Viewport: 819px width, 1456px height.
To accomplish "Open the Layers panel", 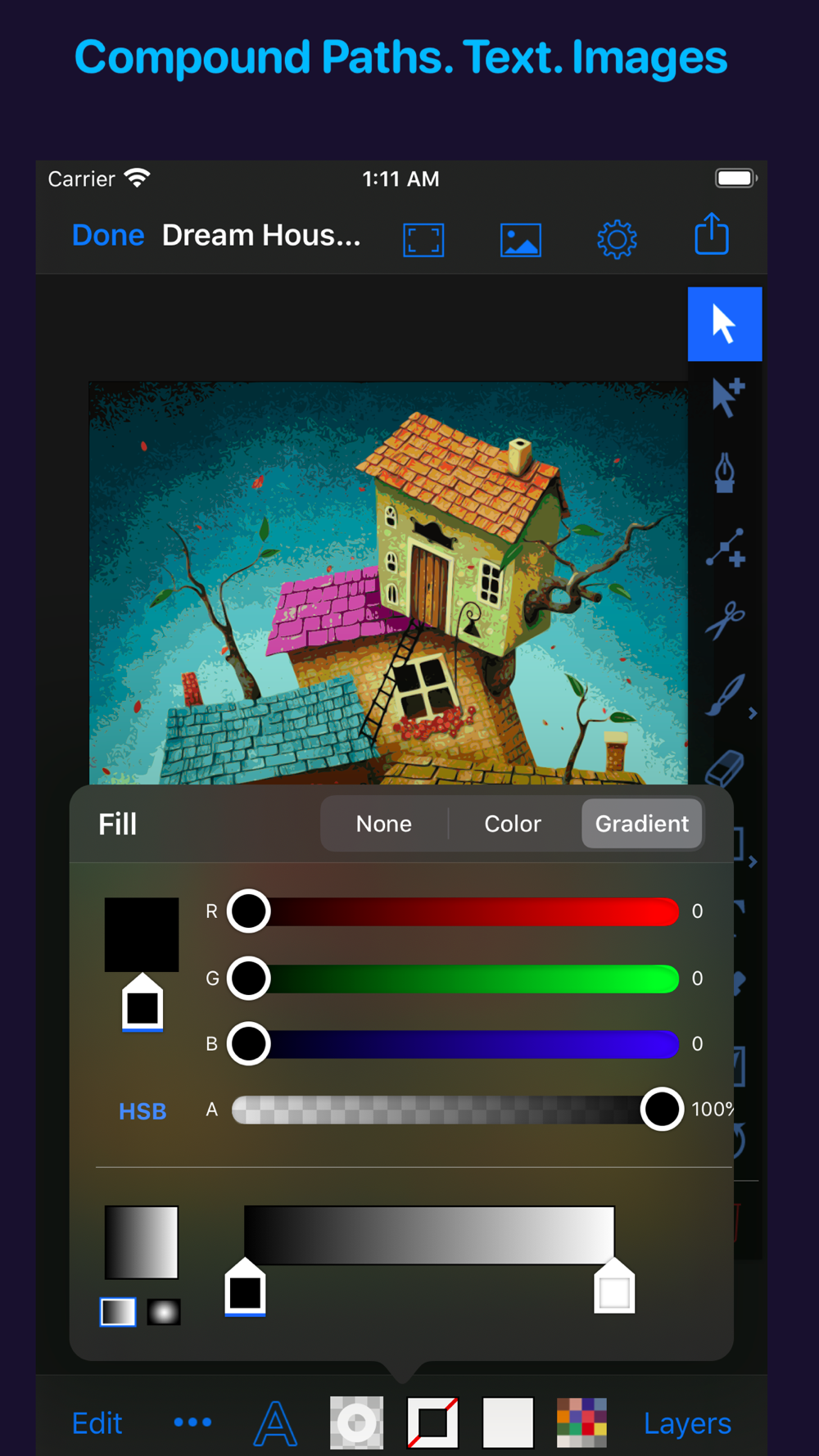I will (x=687, y=1424).
